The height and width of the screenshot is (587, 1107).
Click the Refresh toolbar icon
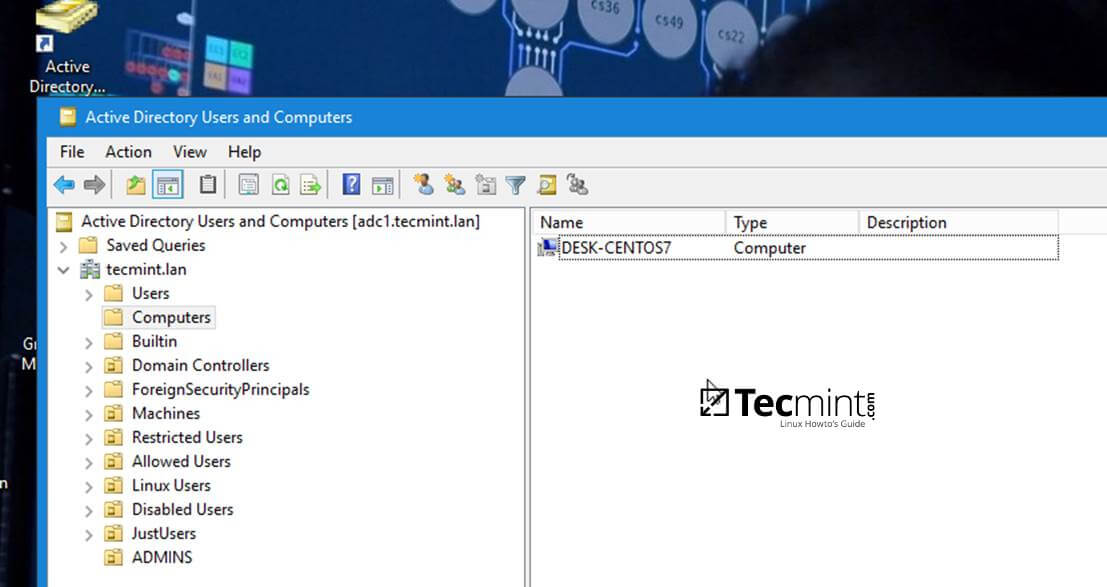pos(281,184)
